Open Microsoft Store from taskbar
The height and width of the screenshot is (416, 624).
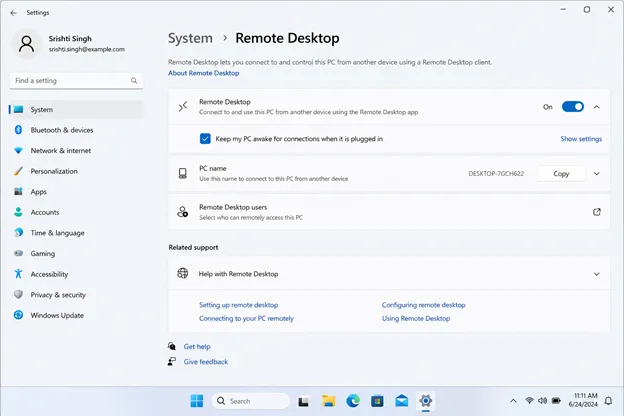(x=377, y=401)
